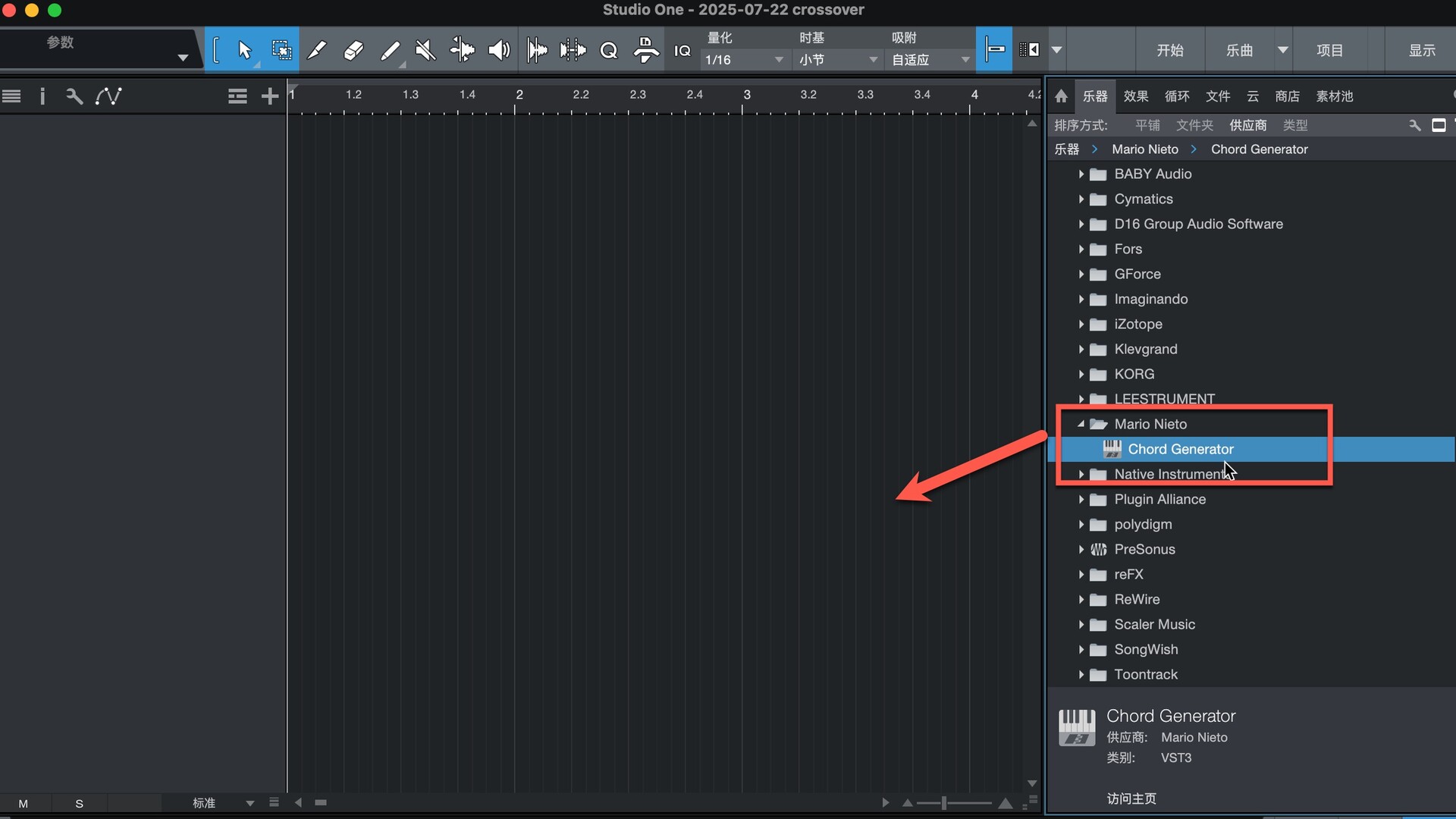Toggle global Mute M button
Screen dimensions: 1456x819
point(24,803)
